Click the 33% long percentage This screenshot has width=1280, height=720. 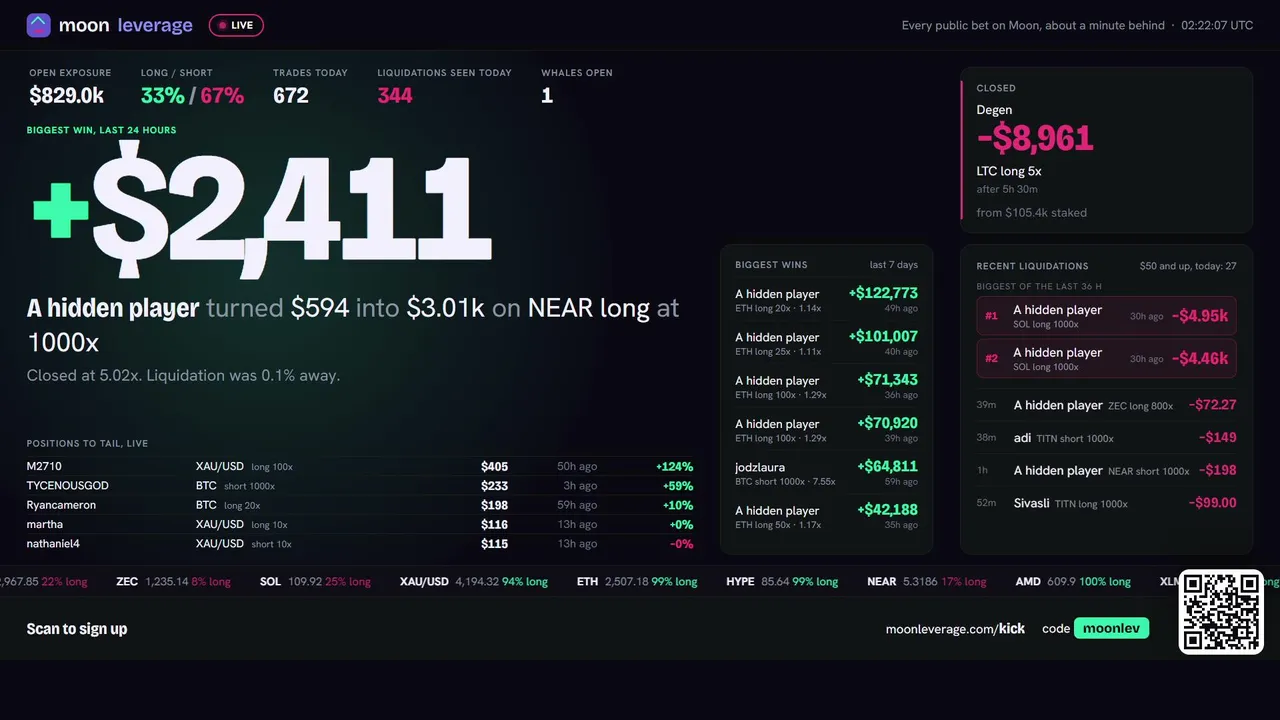tap(162, 95)
